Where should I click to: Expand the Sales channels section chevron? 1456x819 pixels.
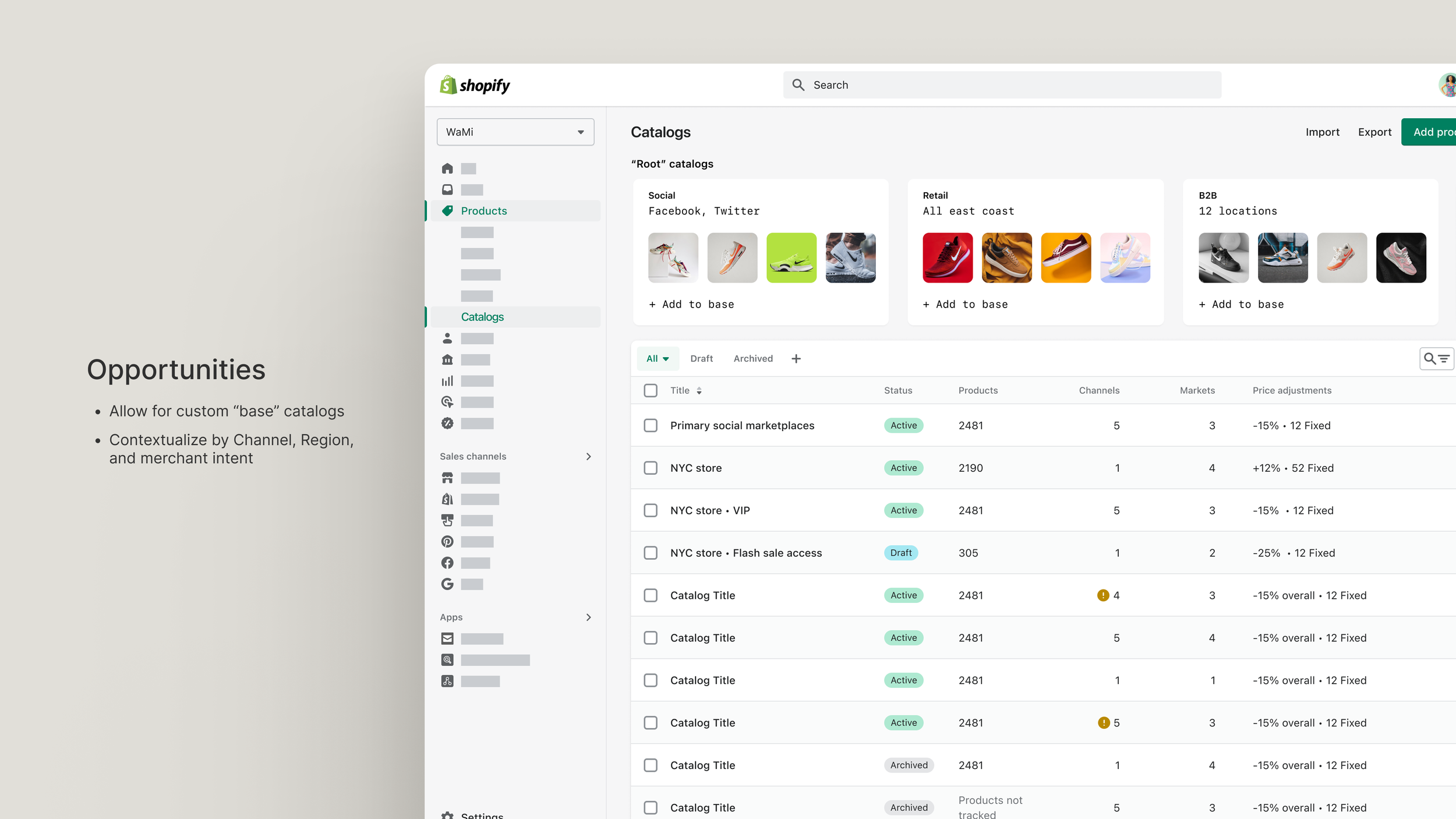click(588, 456)
